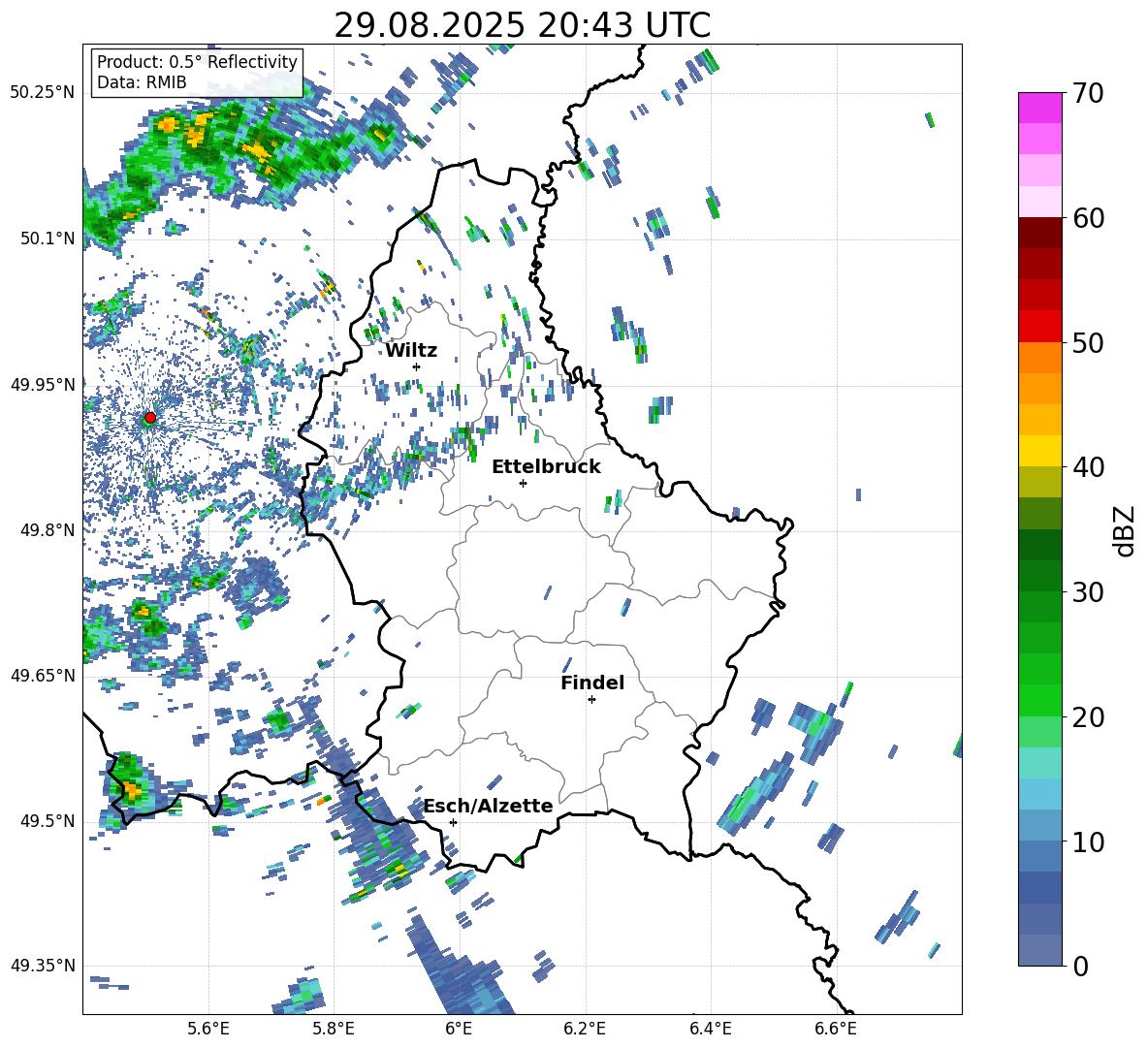Pick the yellow colorbar swatch above 40
The height and width of the screenshot is (1048, 1148).
(x=1039, y=451)
